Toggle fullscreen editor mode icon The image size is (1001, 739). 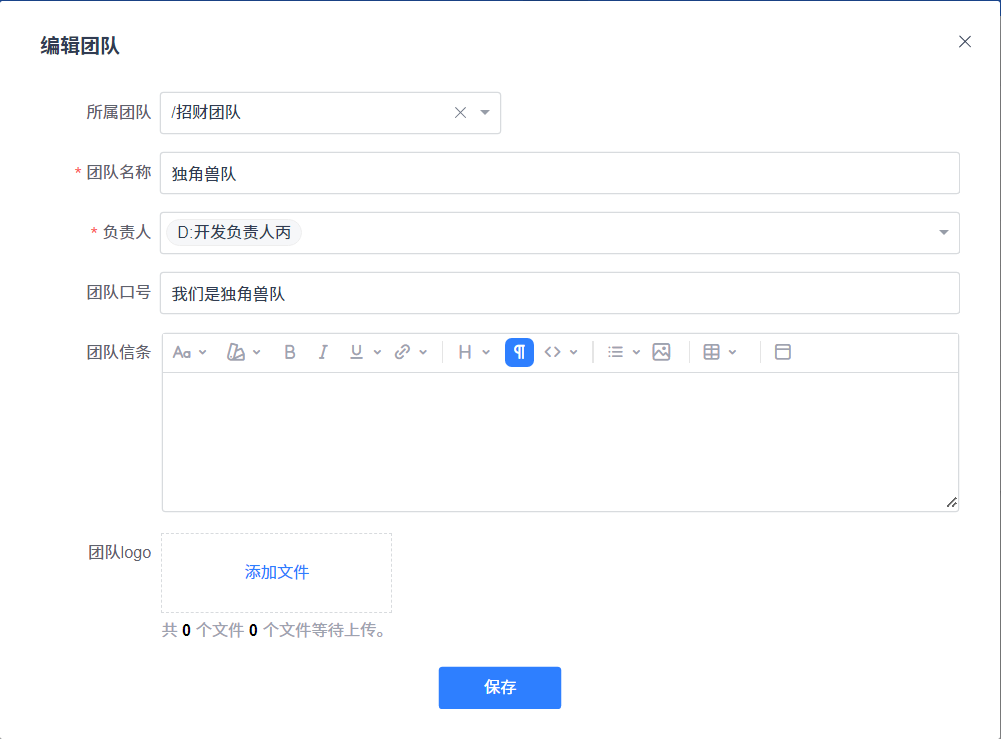pyautogui.click(x=783, y=352)
